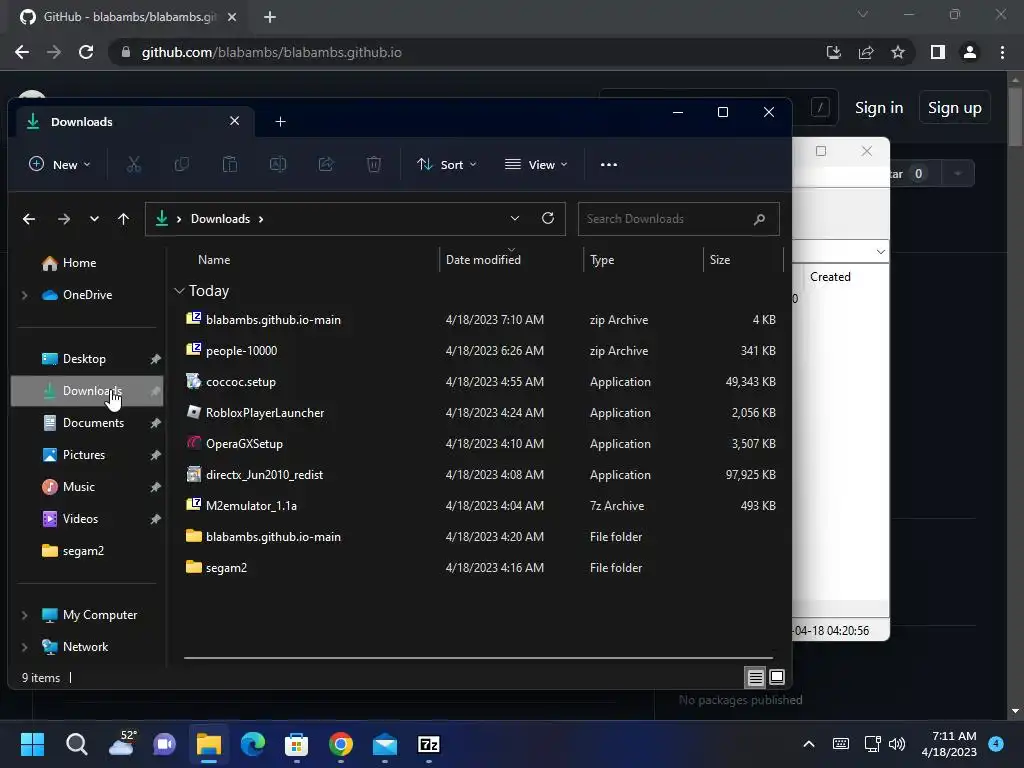Switch to large thumbnails view icon
Image resolution: width=1024 pixels, height=768 pixels.
(776, 677)
